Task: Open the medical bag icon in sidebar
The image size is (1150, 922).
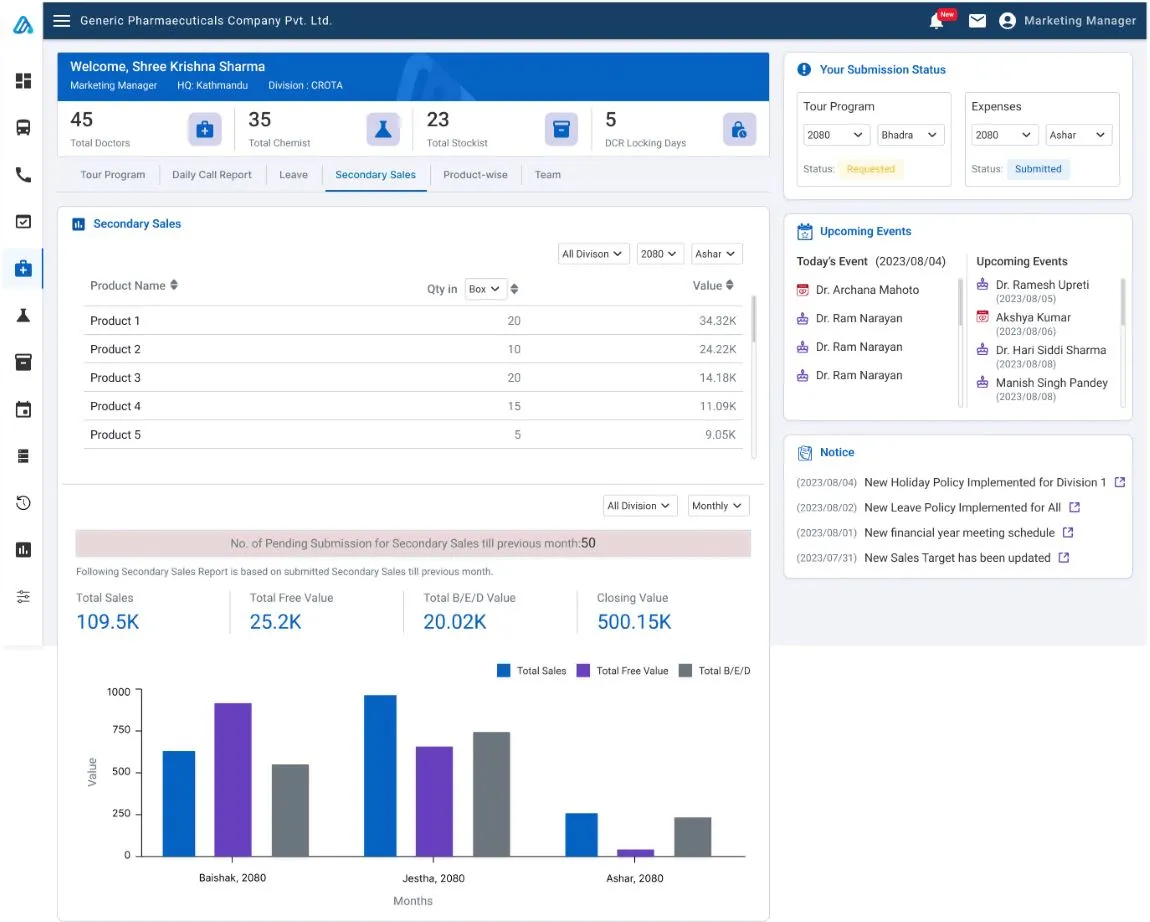Action: pos(23,268)
